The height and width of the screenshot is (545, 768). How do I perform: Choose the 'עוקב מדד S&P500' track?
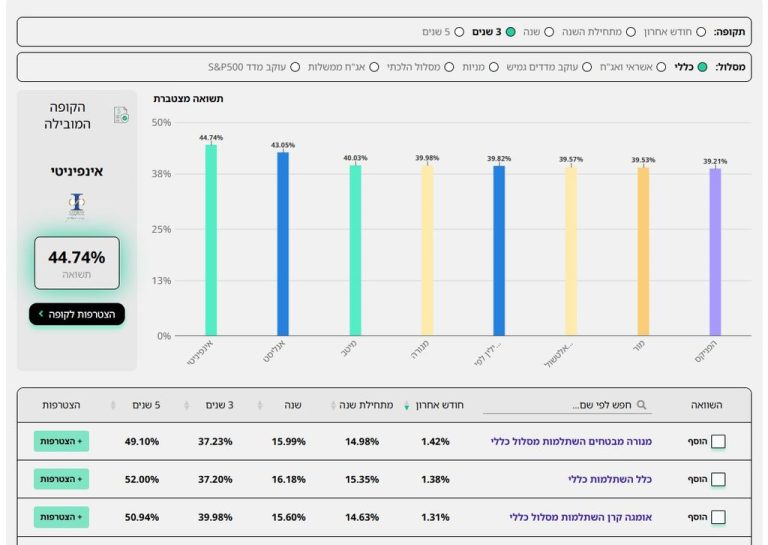(x=295, y=67)
